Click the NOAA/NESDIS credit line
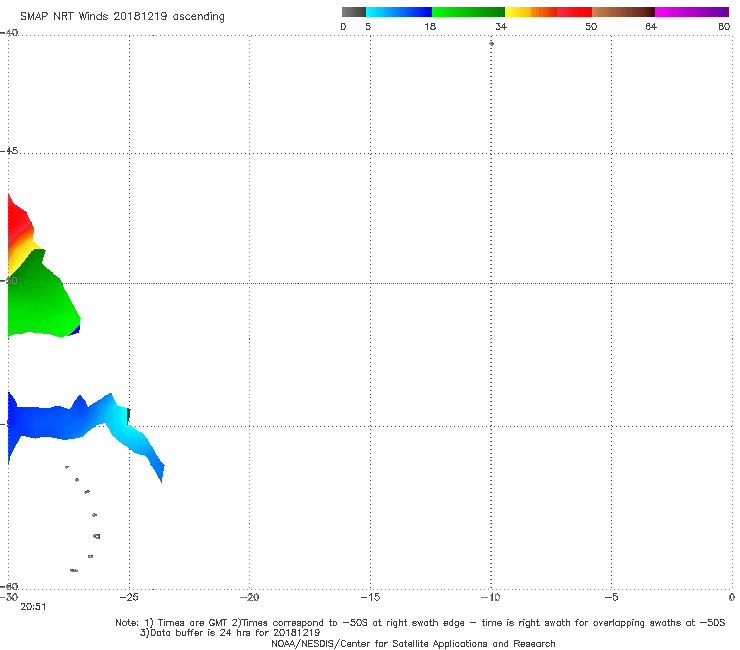 coord(413,644)
